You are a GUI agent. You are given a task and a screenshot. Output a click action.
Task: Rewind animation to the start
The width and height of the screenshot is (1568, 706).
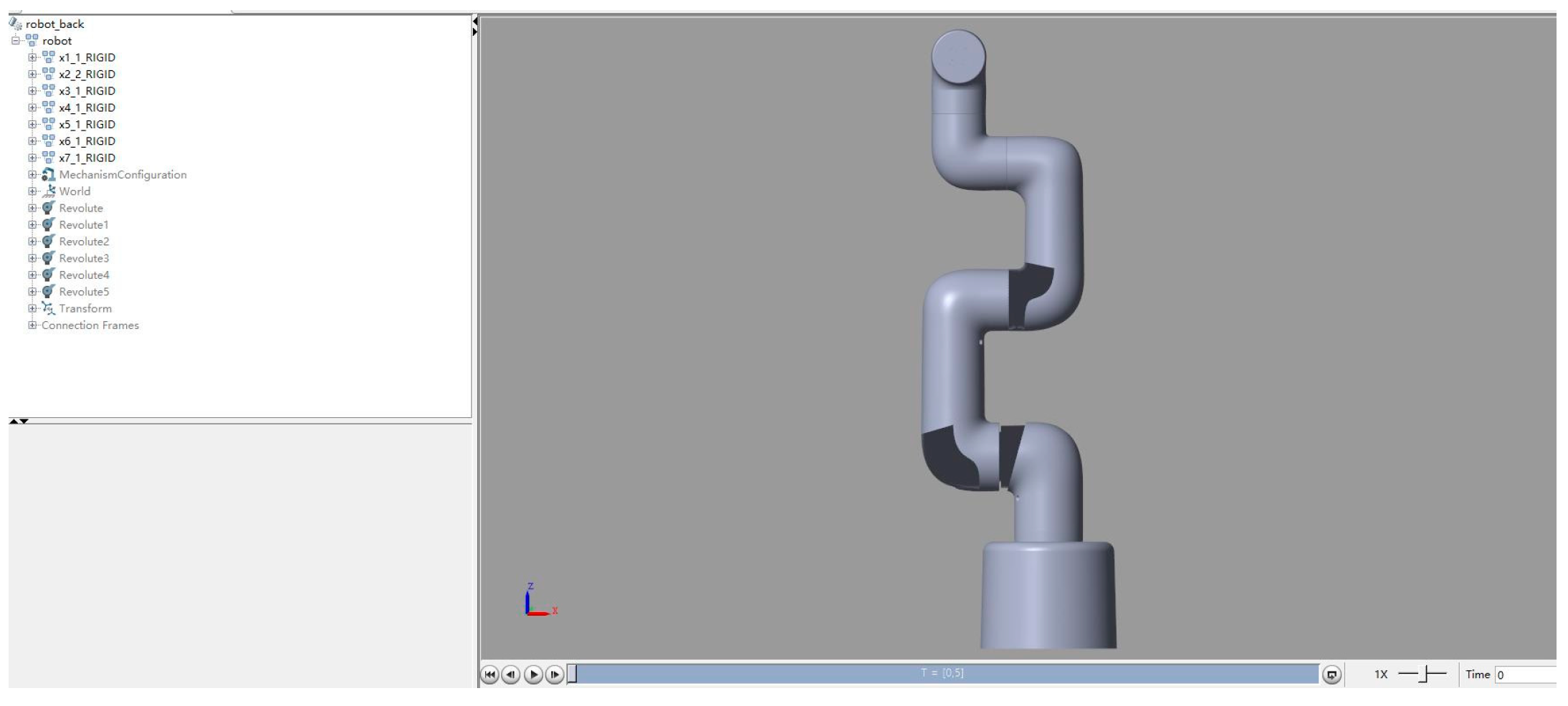(x=489, y=674)
